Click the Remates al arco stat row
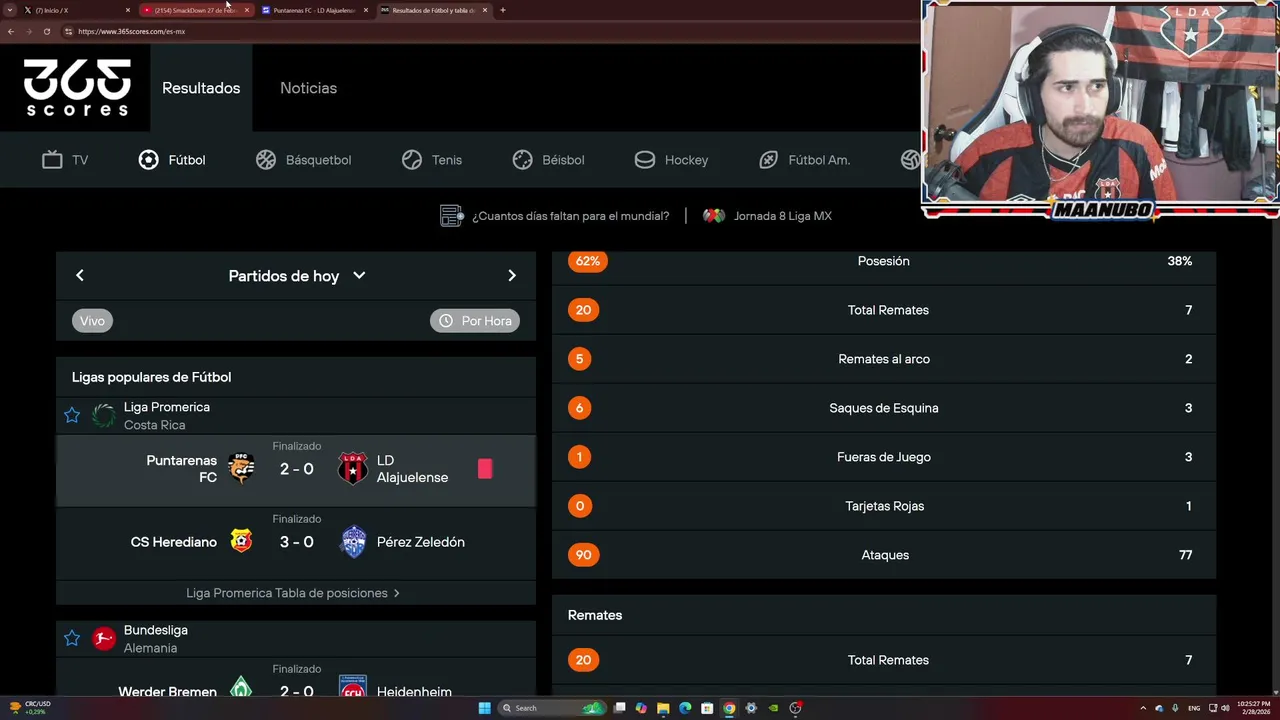Image resolution: width=1280 pixels, height=720 pixels. (x=884, y=359)
